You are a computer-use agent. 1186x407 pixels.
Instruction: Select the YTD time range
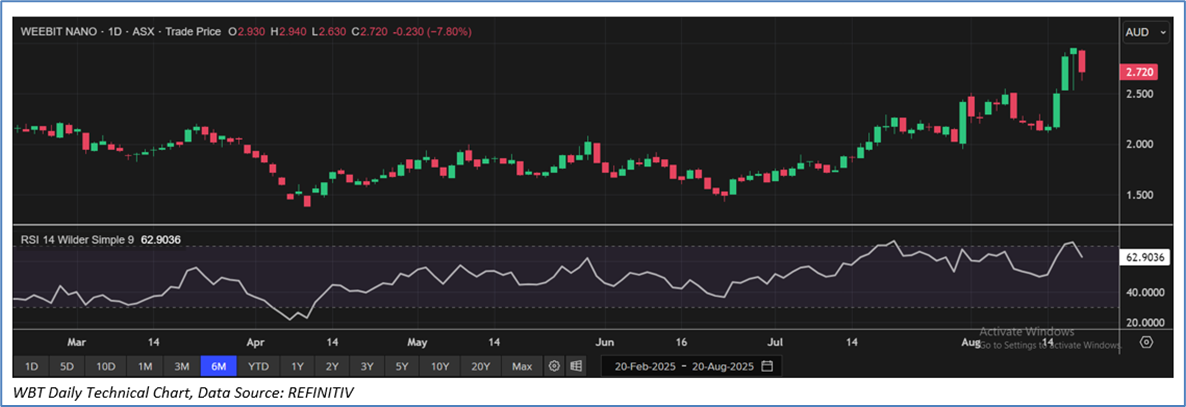pyautogui.click(x=258, y=366)
